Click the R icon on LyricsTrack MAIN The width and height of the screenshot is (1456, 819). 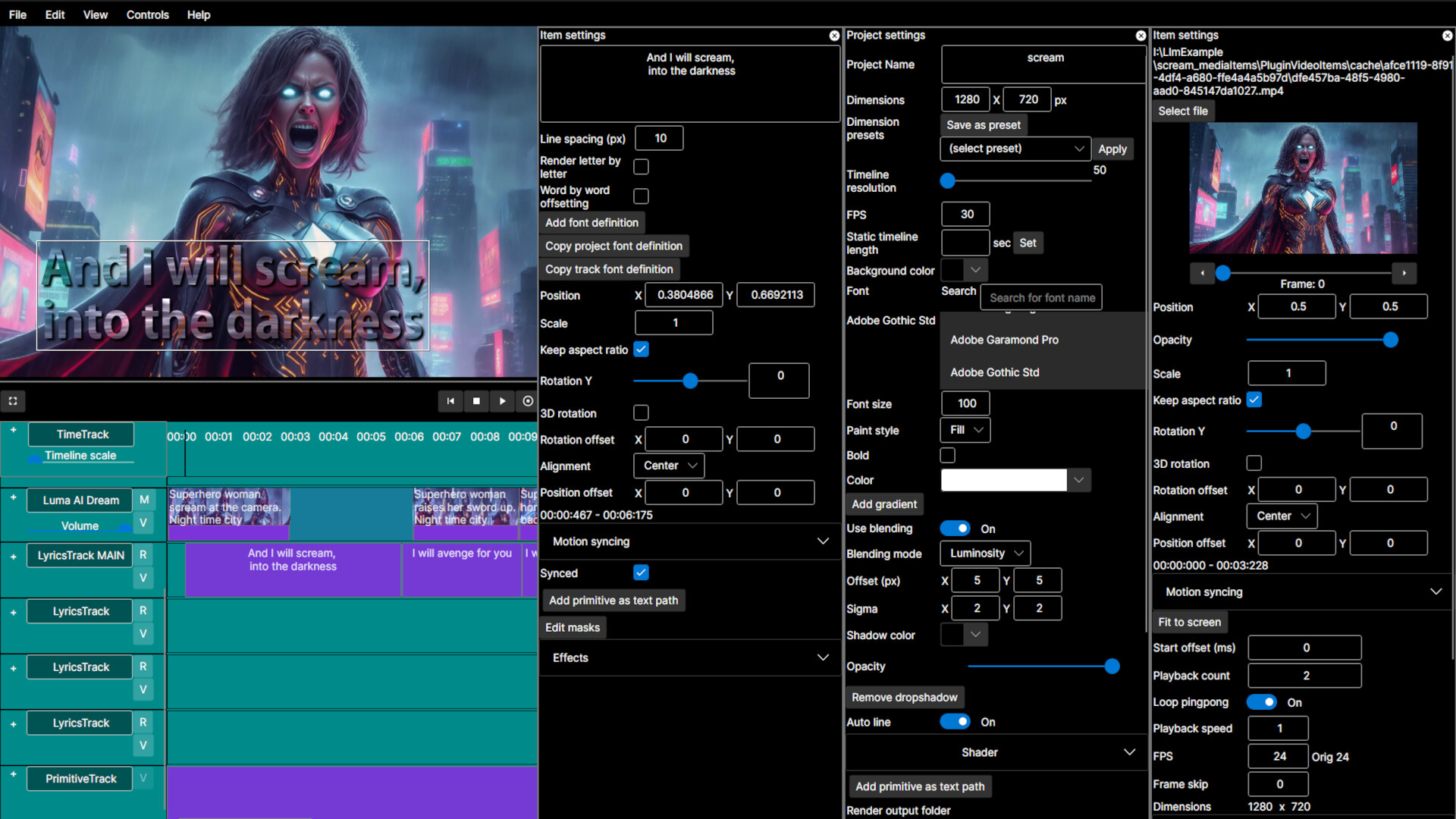(x=143, y=554)
